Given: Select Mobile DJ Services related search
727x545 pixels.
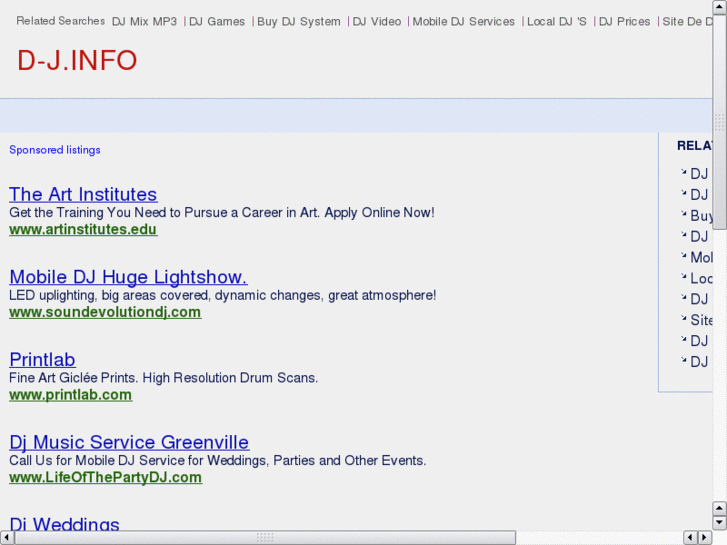Looking at the screenshot, I should [x=464, y=21].
